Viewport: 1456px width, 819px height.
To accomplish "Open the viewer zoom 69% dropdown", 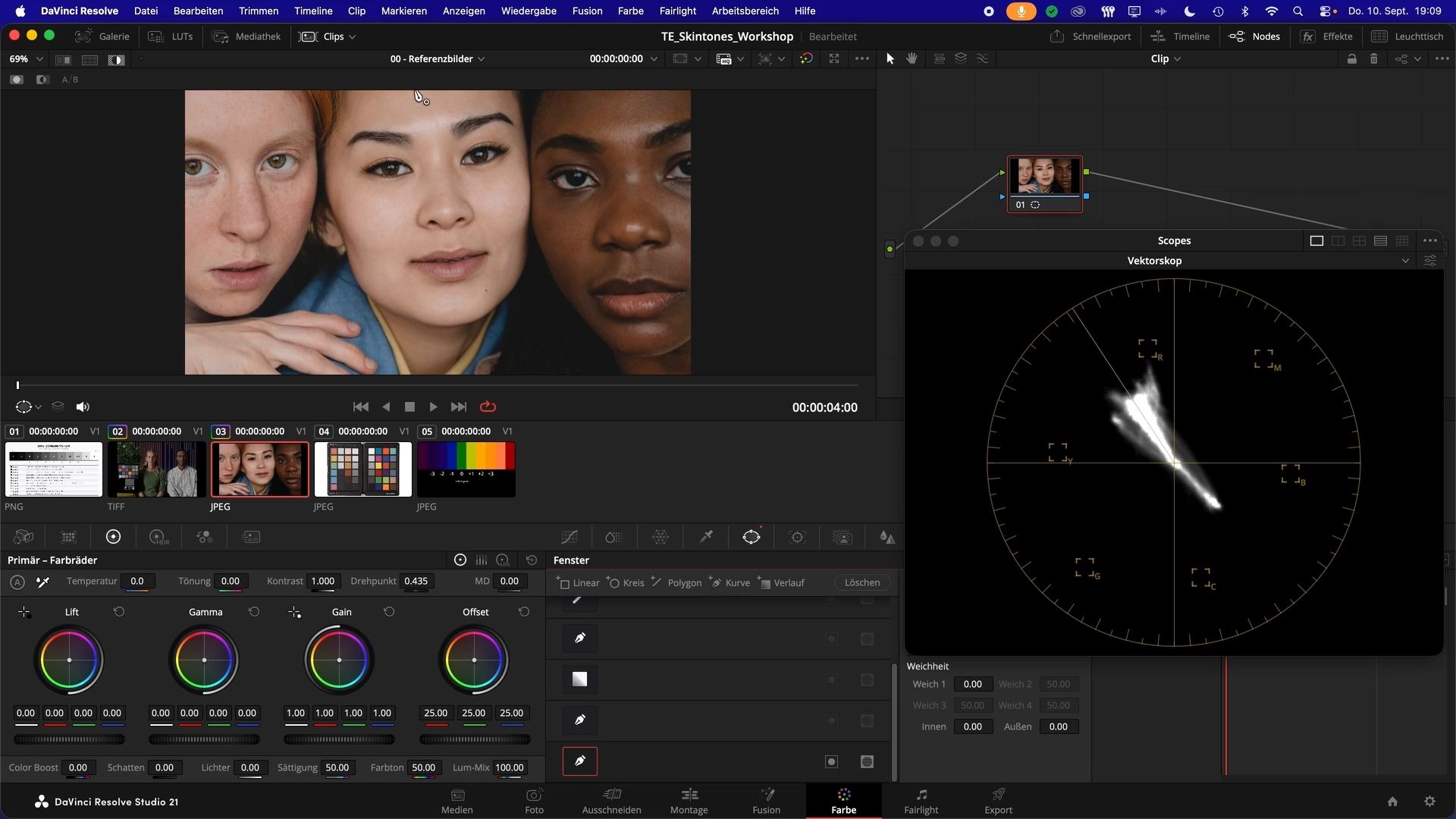I will point(26,58).
